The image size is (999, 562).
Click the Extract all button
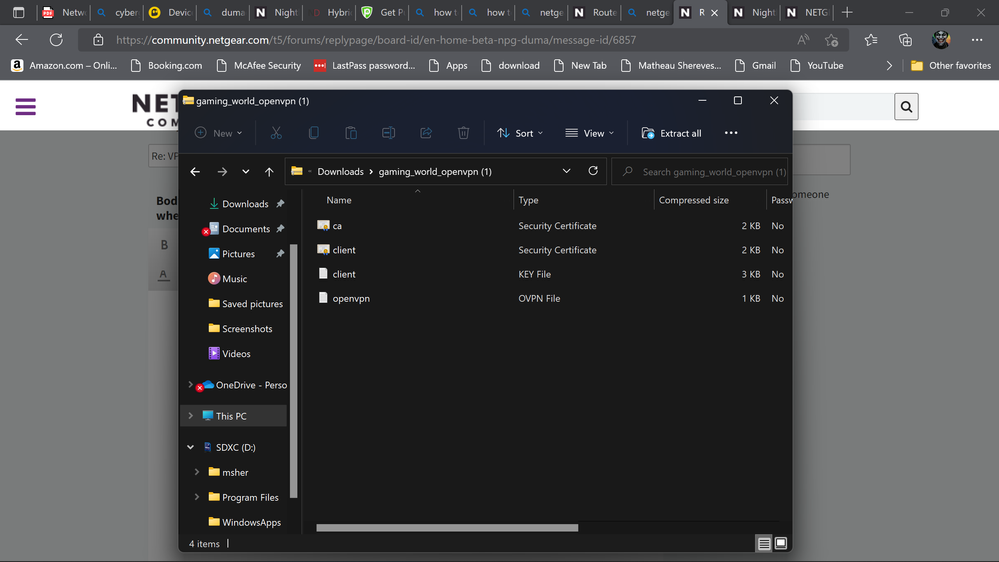(x=671, y=133)
